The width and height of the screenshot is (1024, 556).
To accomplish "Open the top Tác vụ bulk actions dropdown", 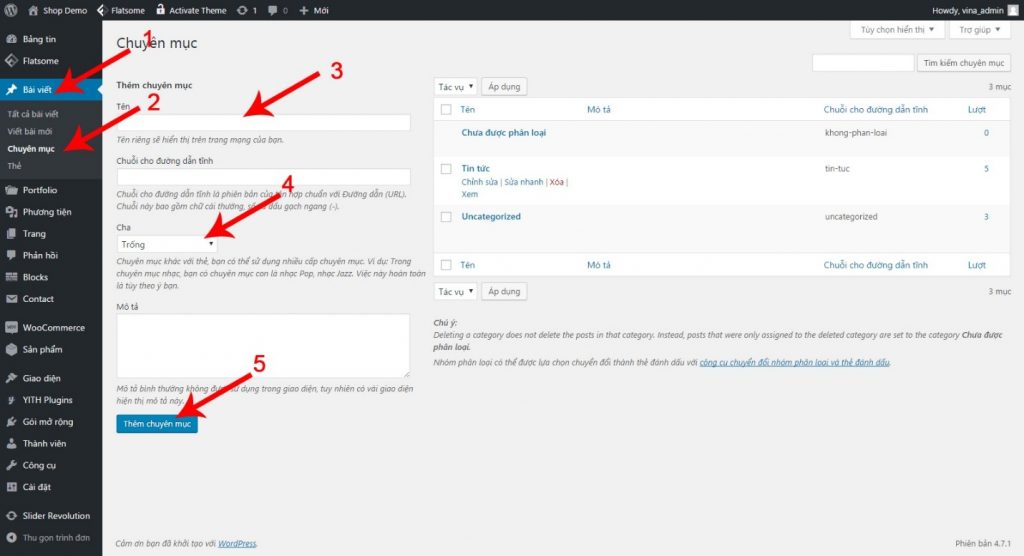I will [x=455, y=87].
